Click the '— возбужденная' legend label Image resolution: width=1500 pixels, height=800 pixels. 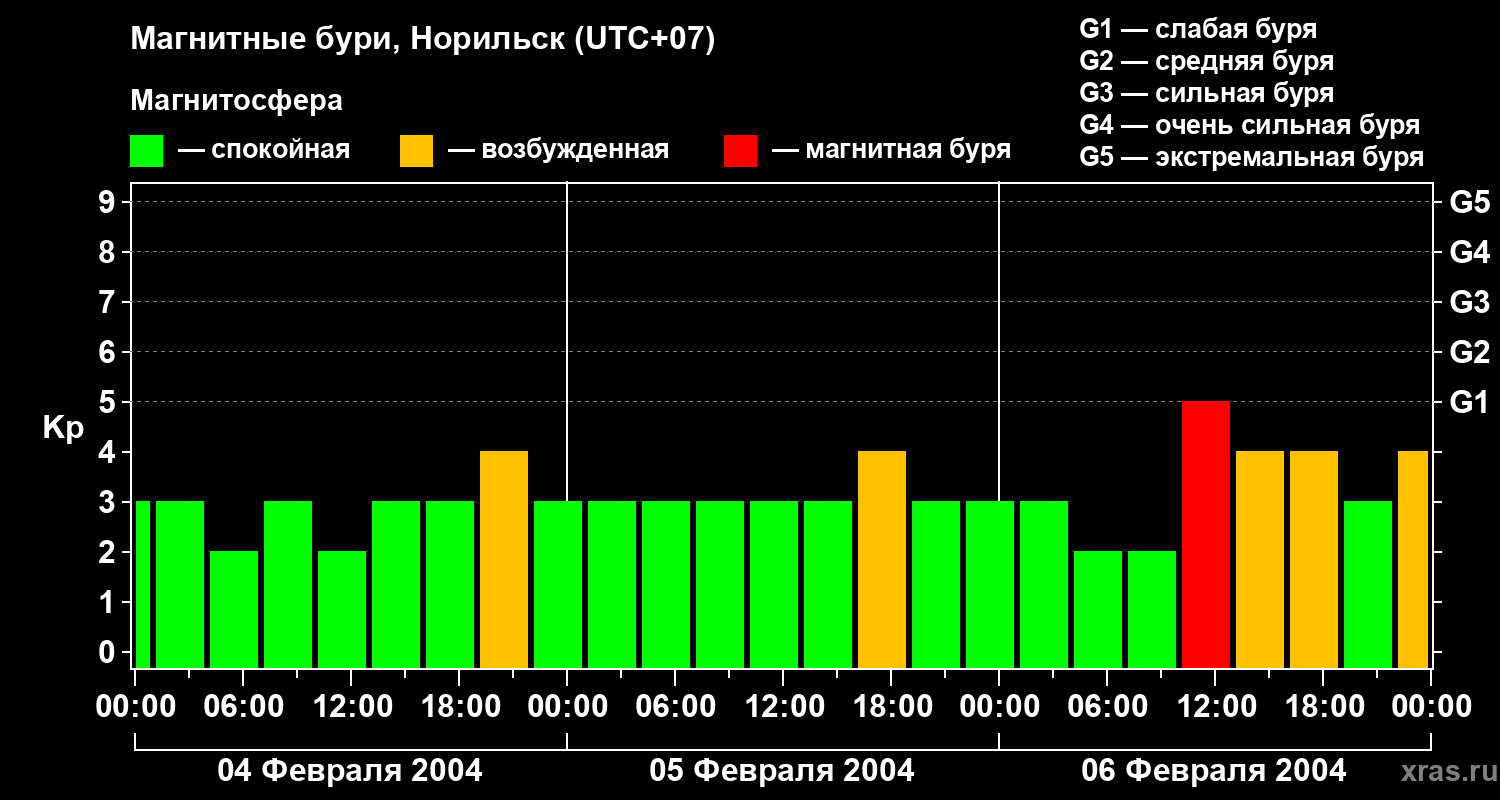click(x=558, y=150)
